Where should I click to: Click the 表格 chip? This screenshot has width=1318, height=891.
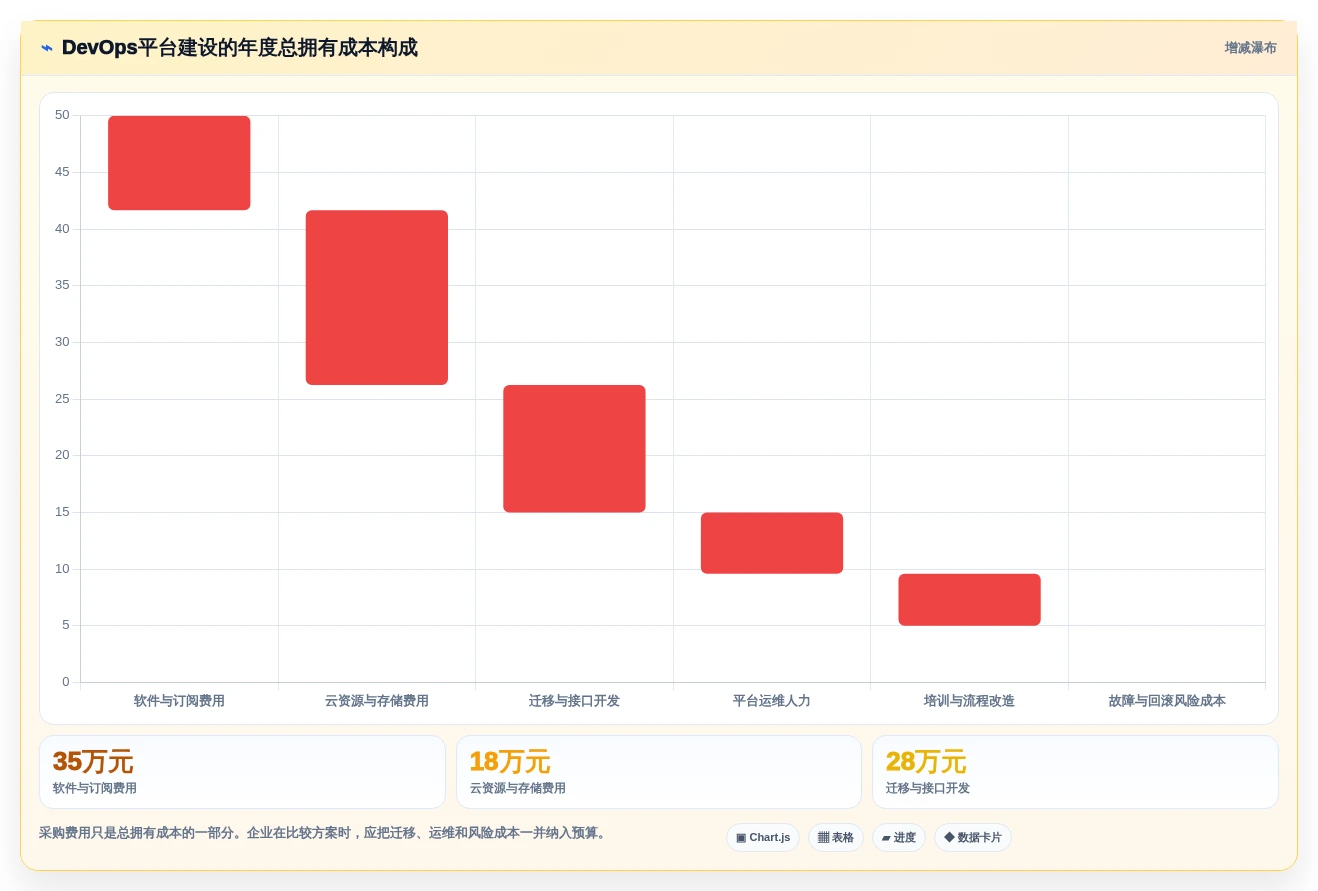[836, 837]
